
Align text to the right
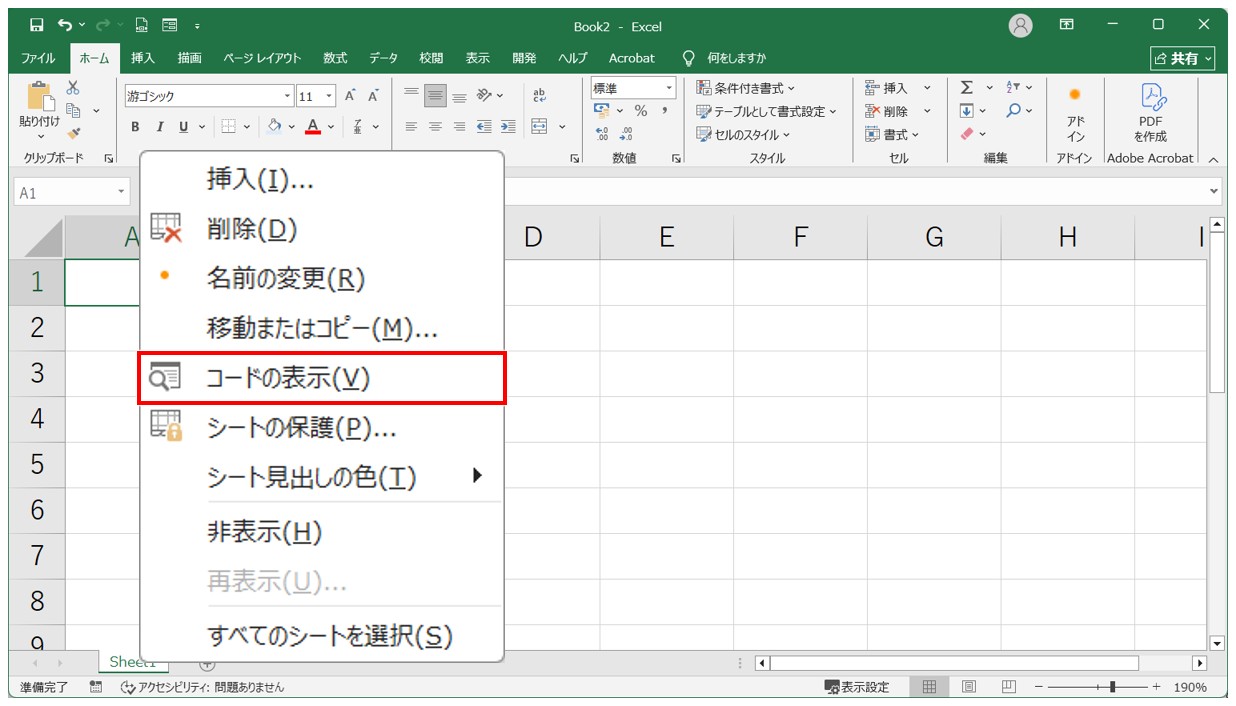pos(459,126)
